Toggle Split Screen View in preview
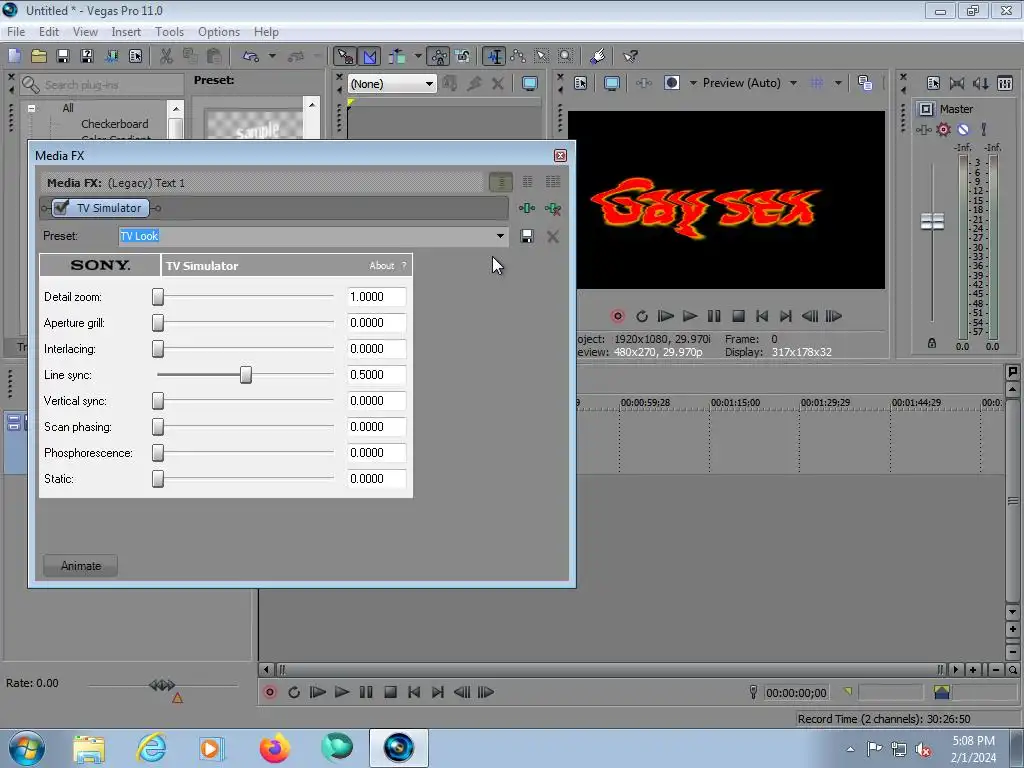The image size is (1024, 768). coord(671,82)
